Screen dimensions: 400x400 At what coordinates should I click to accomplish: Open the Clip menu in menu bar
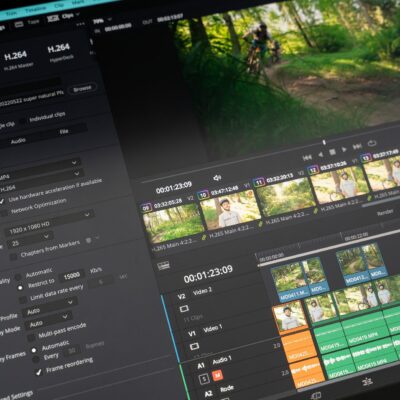pyautogui.click(x=59, y=5)
